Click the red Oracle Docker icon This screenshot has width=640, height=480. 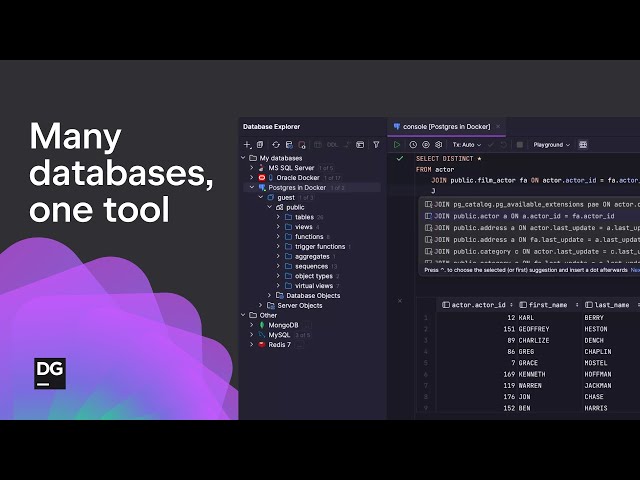pyautogui.click(x=262, y=178)
